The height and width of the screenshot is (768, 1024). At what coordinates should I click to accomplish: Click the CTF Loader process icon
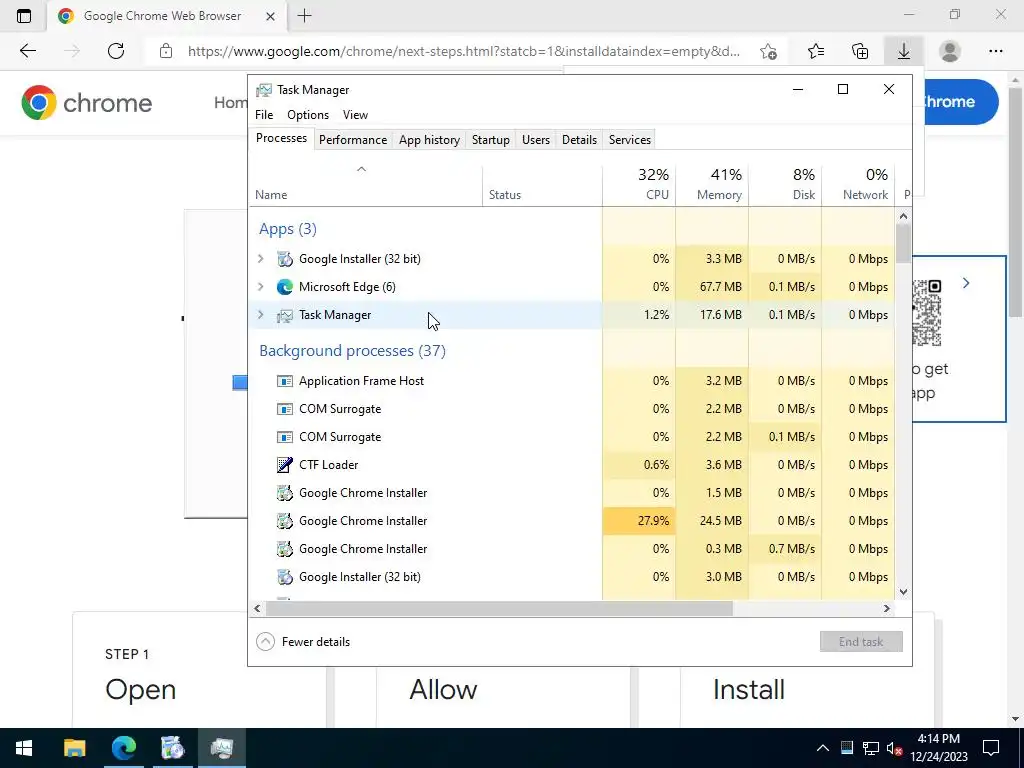(285, 465)
